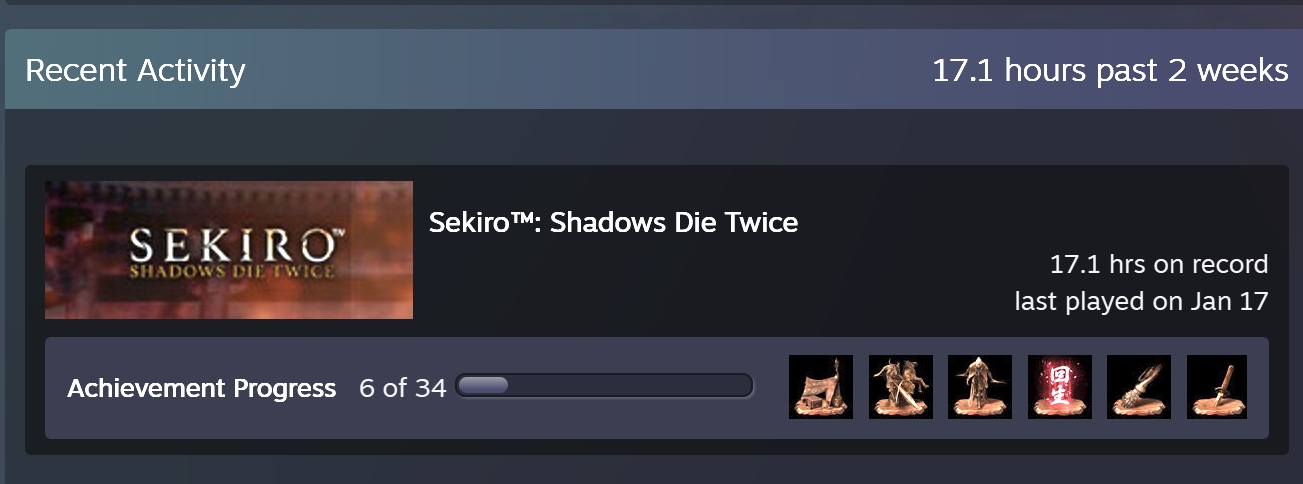Viewport: 1303px width, 484px height.
Task: Click the Shadows Die Twice banner subtitle
Action: pos(230,271)
